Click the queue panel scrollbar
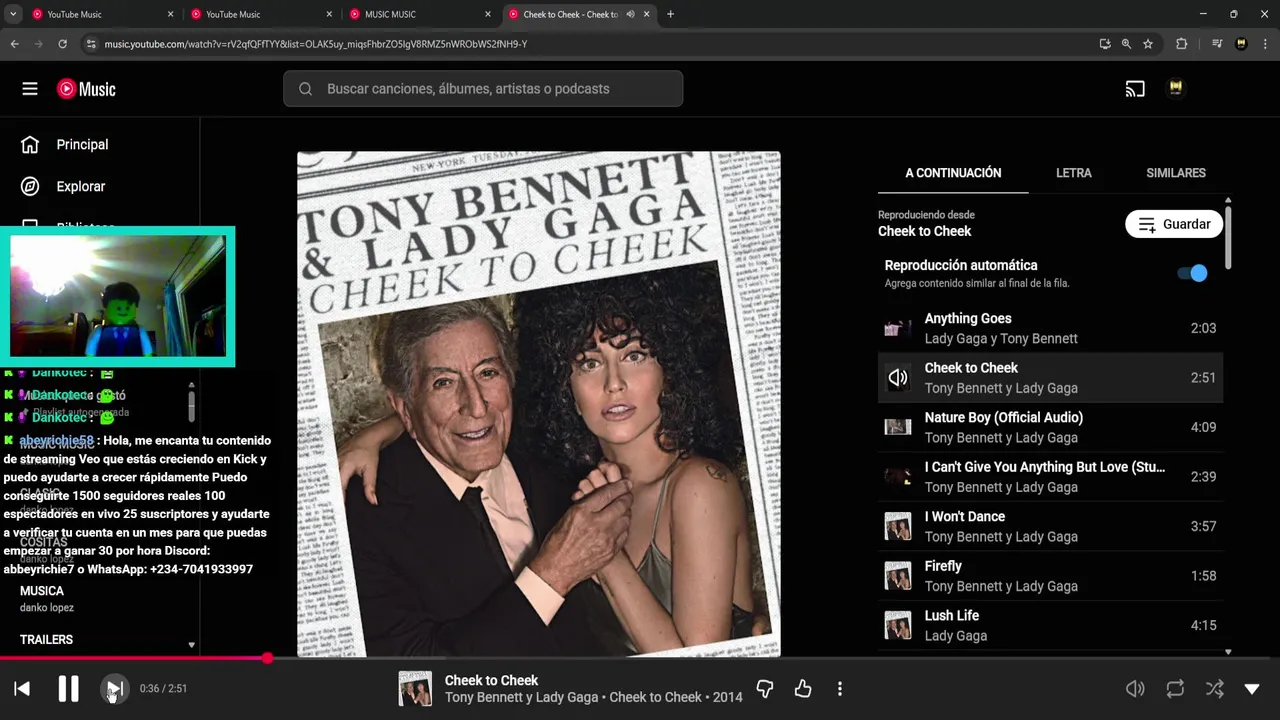The image size is (1280, 720). point(1228,238)
